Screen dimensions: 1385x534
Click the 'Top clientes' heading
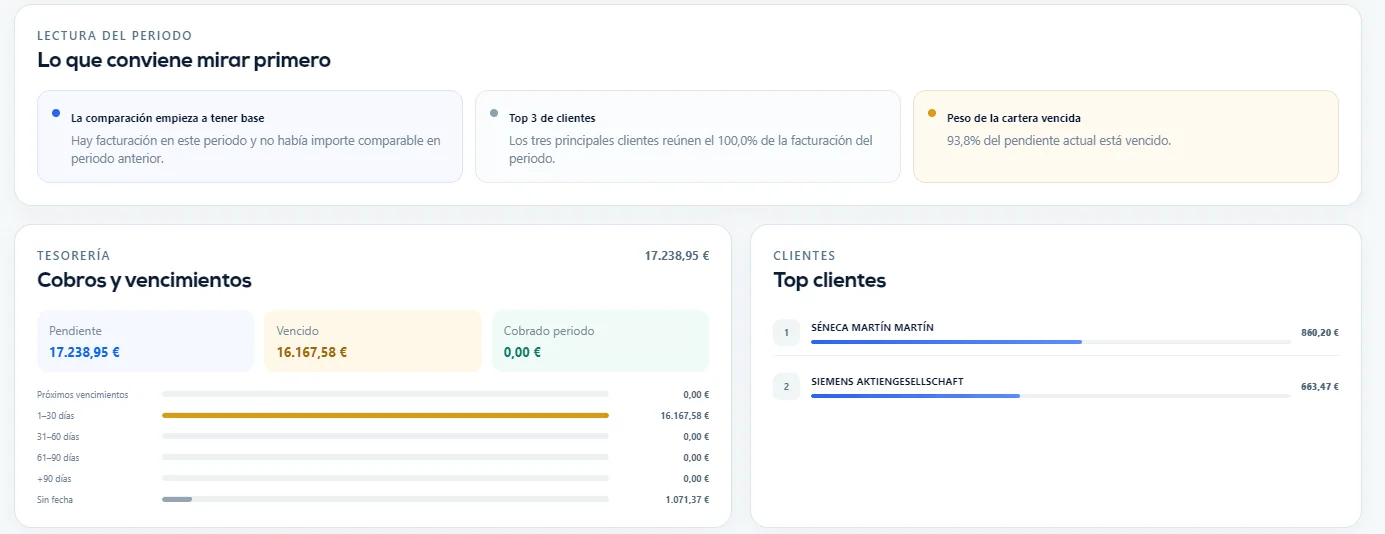click(830, 280)
